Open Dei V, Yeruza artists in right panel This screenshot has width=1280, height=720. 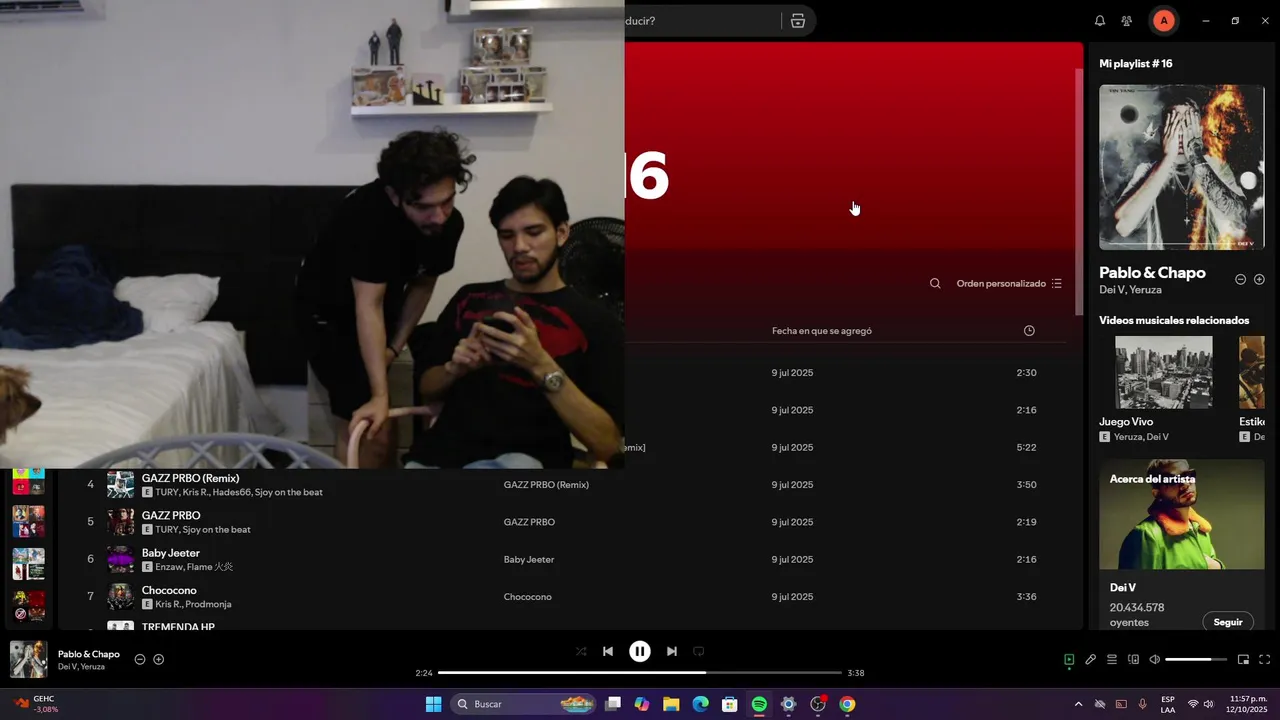[x=1130, y=290]
